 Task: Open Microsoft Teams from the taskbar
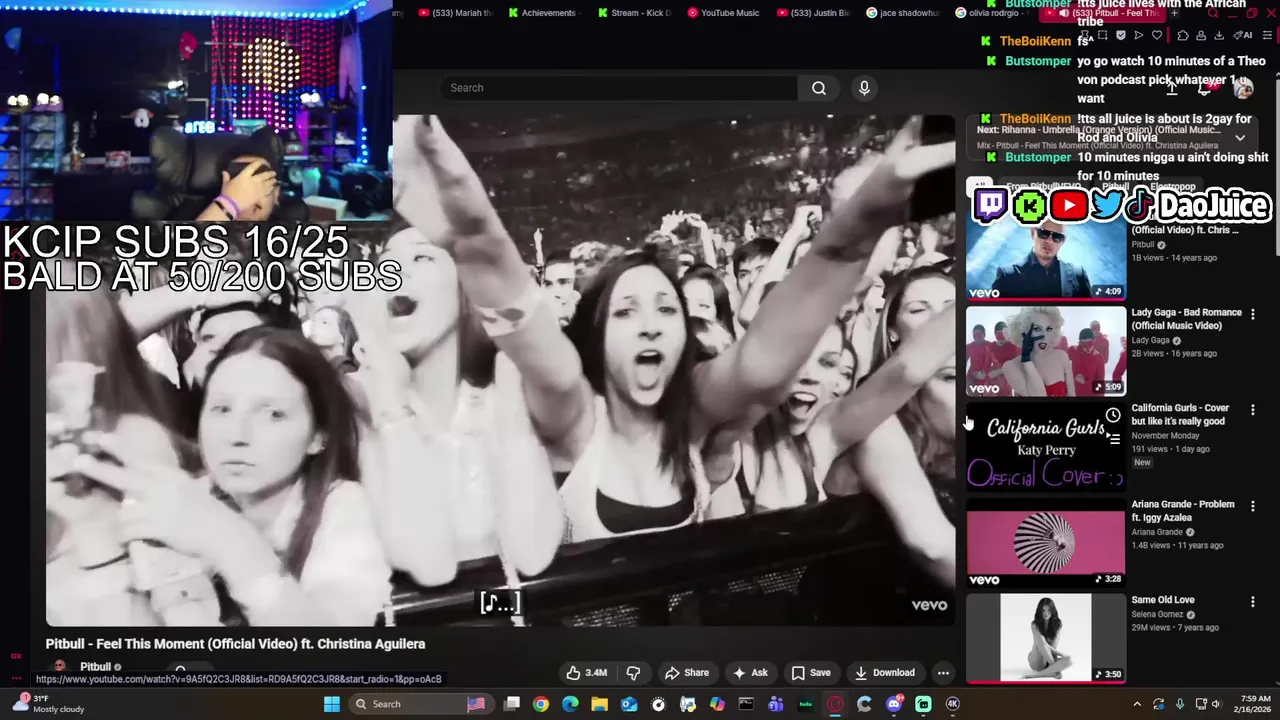(776, 704)
